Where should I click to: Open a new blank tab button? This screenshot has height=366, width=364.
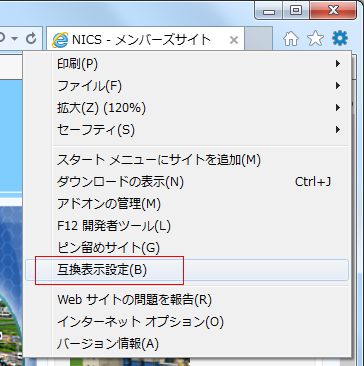click(258, 39)
